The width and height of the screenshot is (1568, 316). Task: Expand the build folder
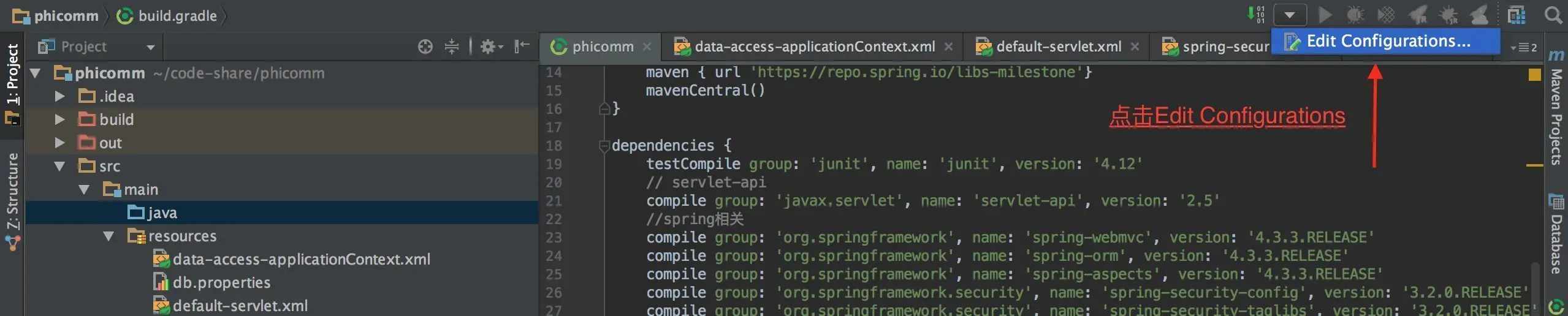(59, 119)
